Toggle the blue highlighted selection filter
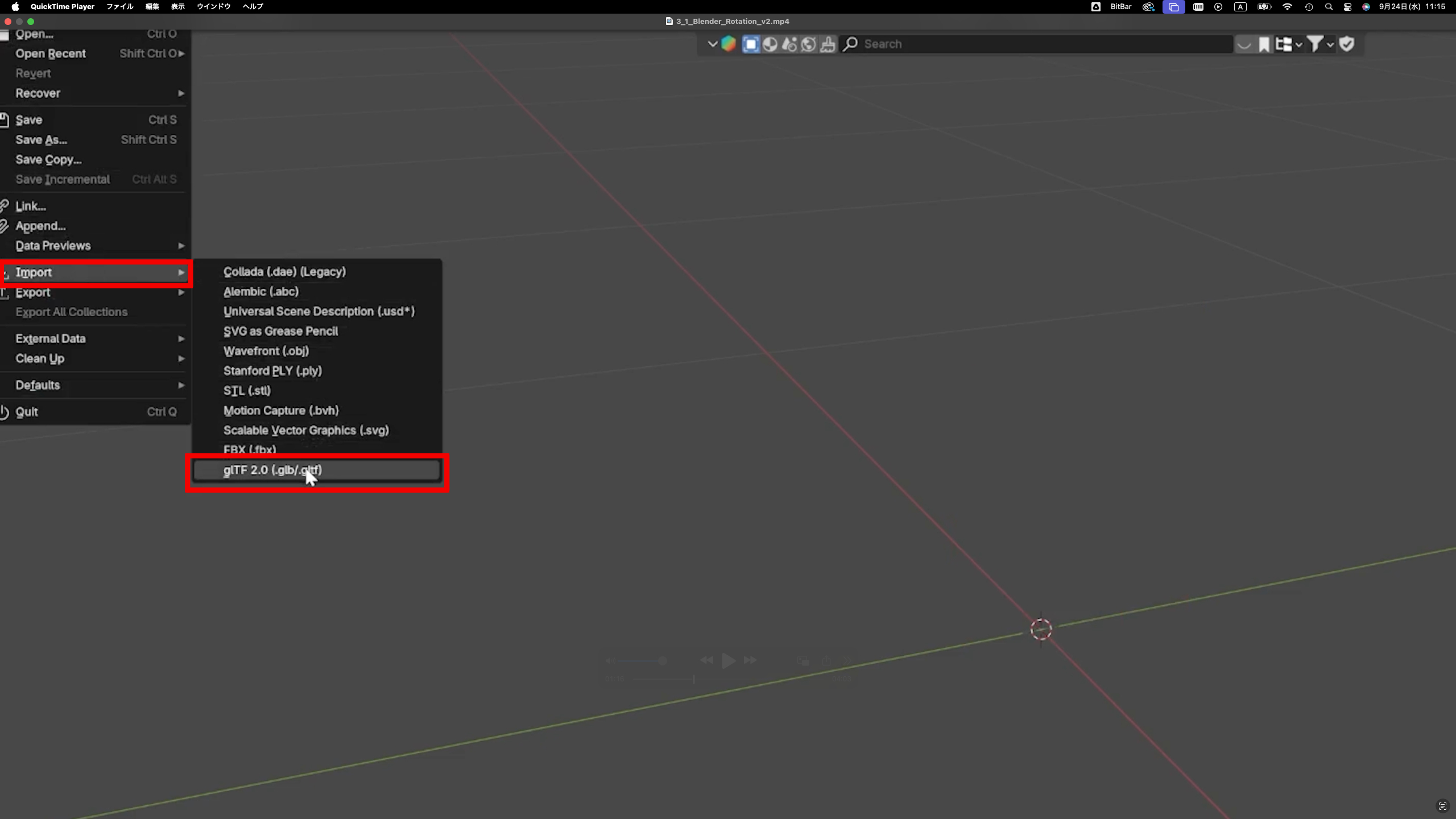 coord(751,44)
